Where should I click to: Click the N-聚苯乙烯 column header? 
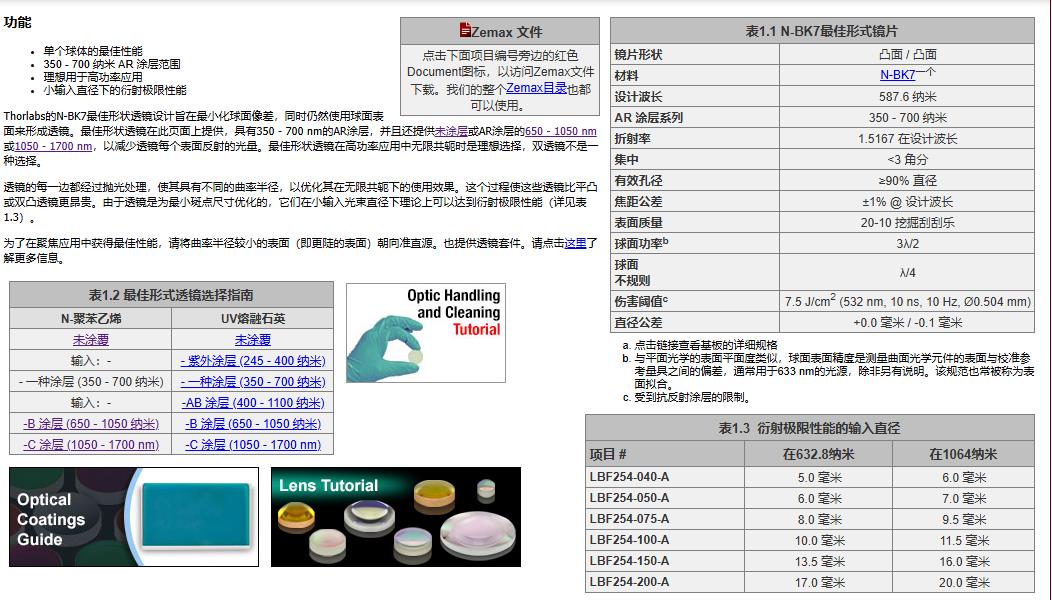(x=91, y=319)
